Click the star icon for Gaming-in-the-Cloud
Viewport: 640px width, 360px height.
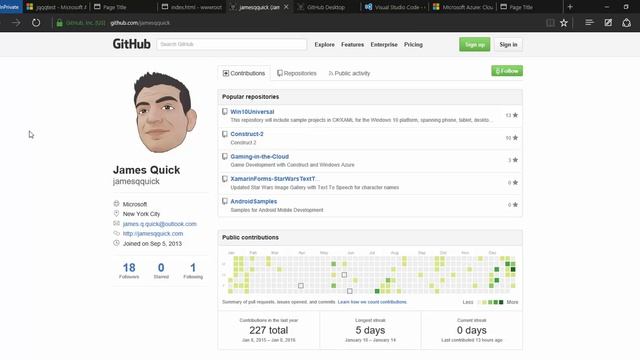tap(515, 160)
